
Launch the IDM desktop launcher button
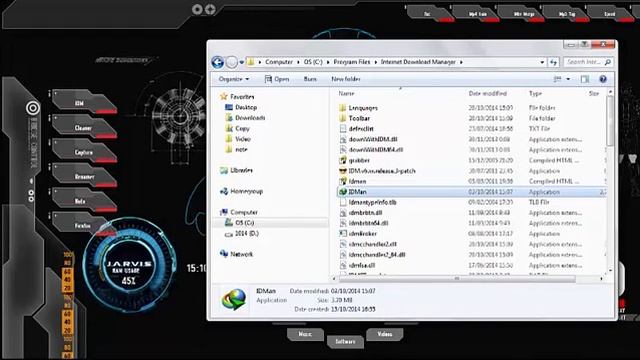pyautogui.click(x=84, y=102)
